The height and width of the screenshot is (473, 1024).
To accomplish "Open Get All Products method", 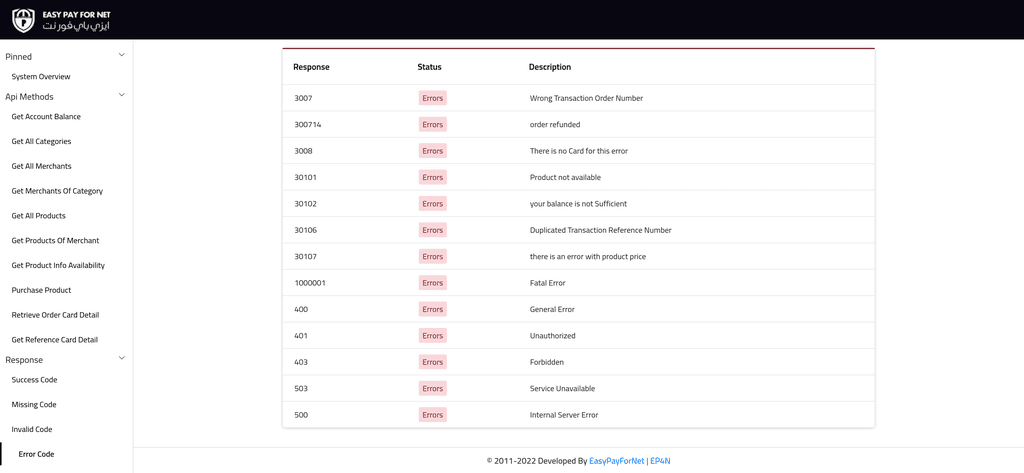I will coord(39,216).
